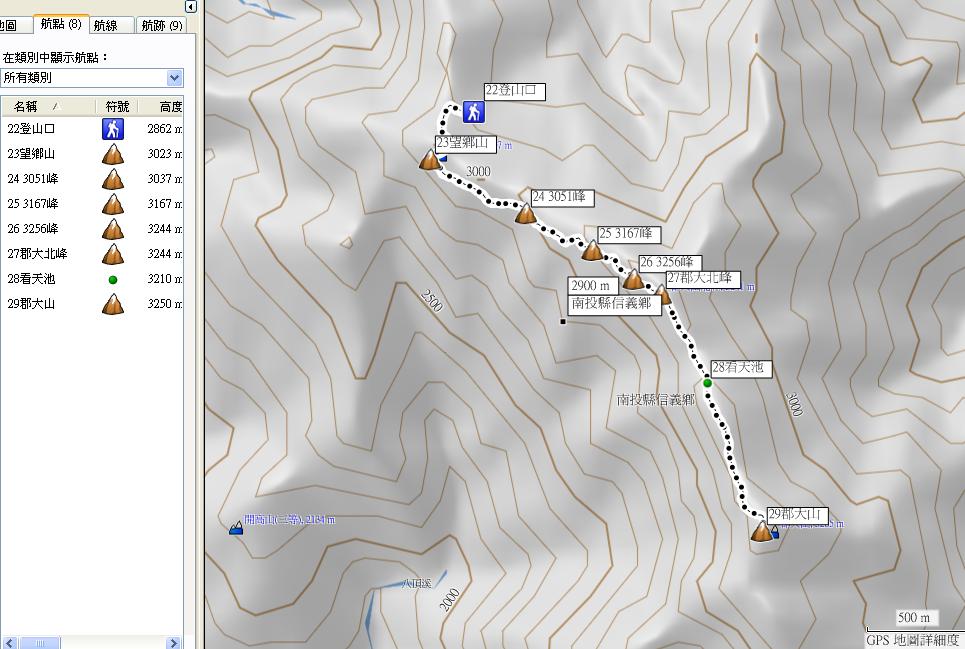Viewport: 965px width, 649px height.
Task: Click the hiker symbol in 22登山口 row
Action: pyautogui.click(x=113, y=129)
